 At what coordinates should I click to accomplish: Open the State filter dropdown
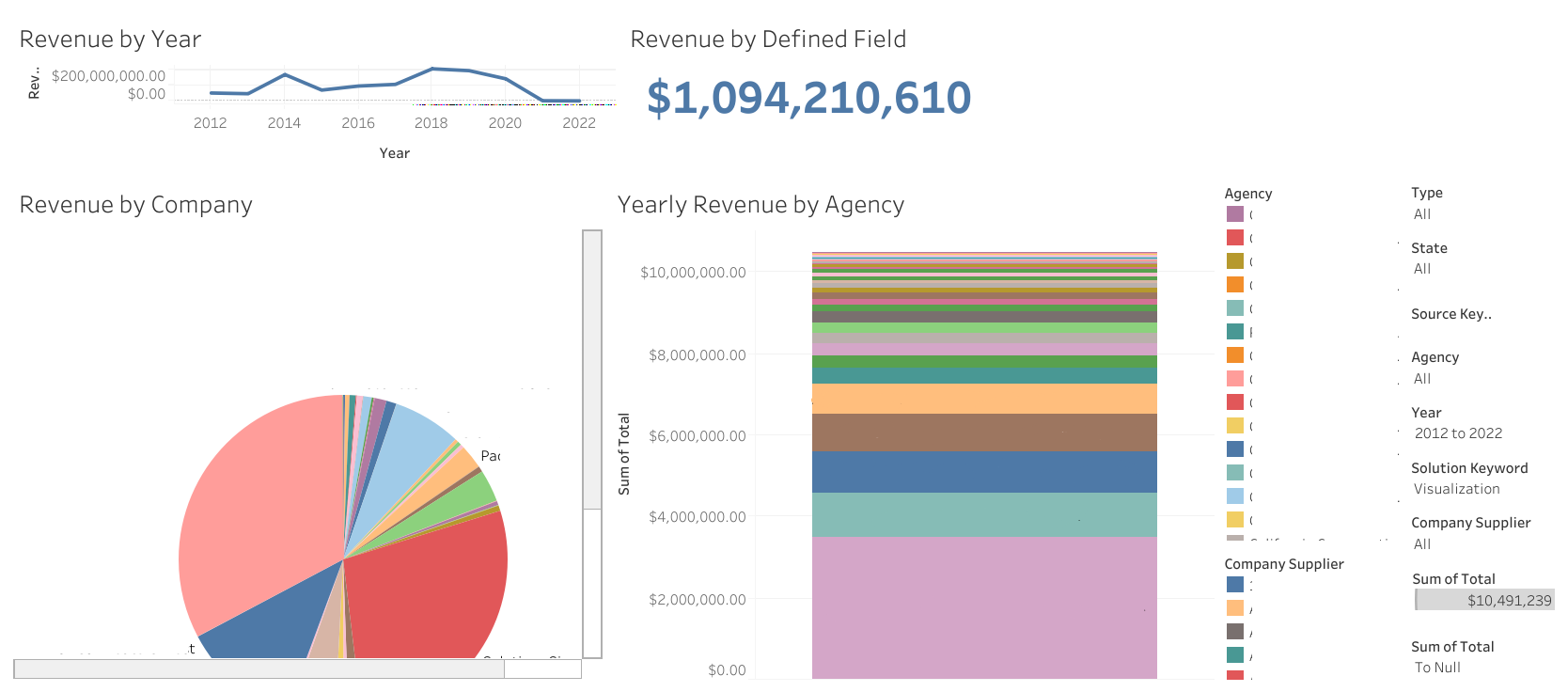[x=1422, y=269]
